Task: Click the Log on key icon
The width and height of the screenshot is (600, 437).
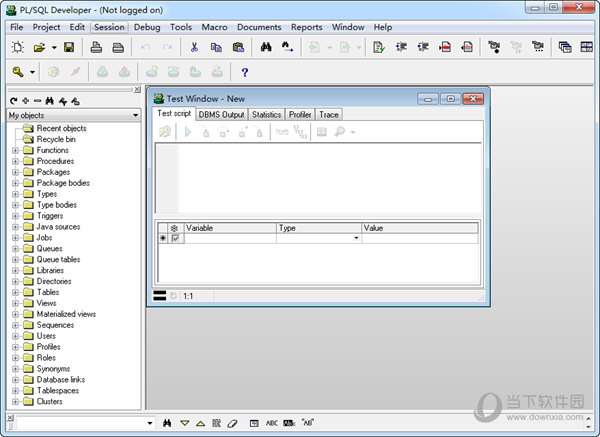Action: pos(17,72)
